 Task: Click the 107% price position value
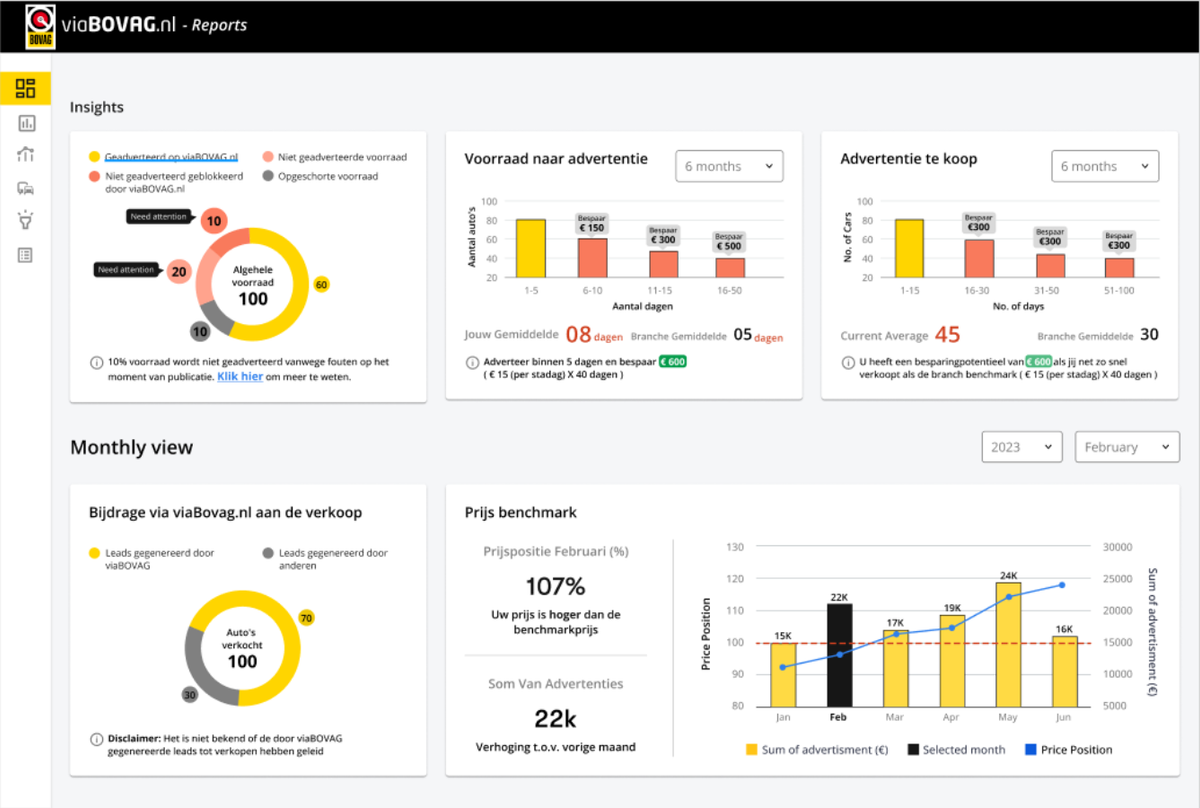[x=555, y=586]
